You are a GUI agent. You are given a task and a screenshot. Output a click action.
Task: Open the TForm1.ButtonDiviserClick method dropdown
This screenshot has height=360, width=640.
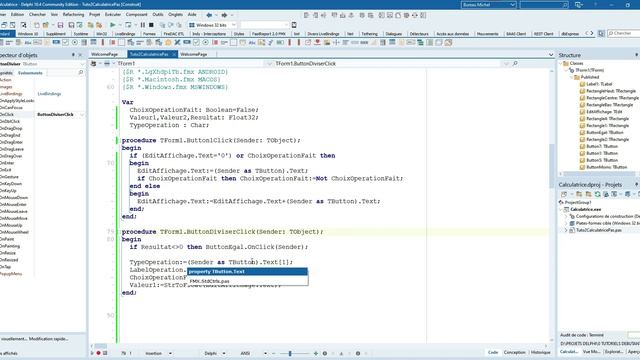pyautogui.click(x=507, y=64)
